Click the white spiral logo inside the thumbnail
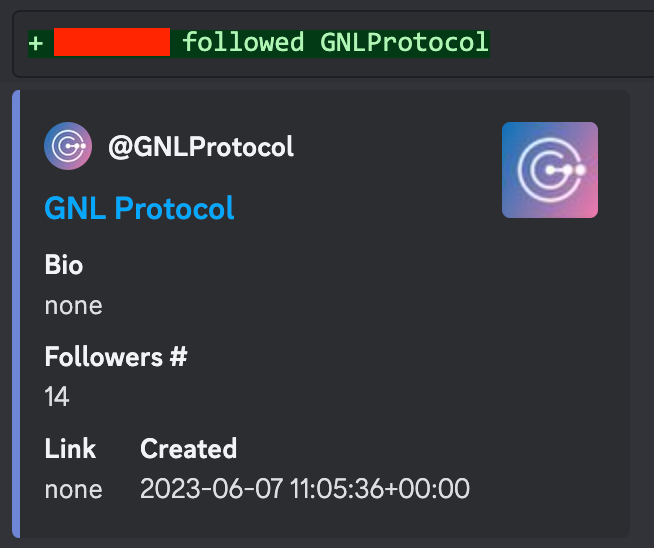The width and height of the screenshot is (654, 548). (551, 170)
